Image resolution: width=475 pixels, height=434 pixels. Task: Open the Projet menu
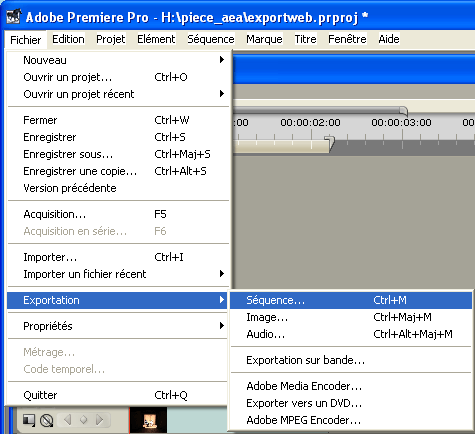pos(111,39)
